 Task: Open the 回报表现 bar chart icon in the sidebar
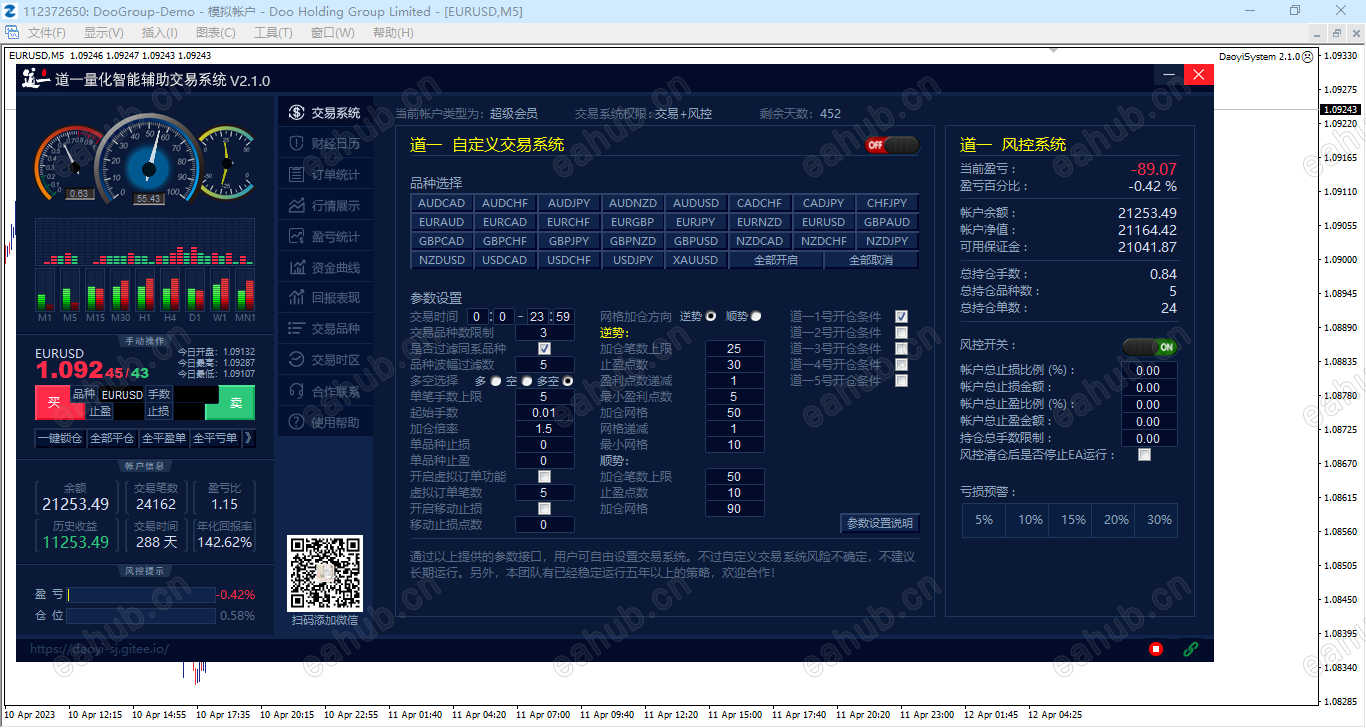(296, 298)
